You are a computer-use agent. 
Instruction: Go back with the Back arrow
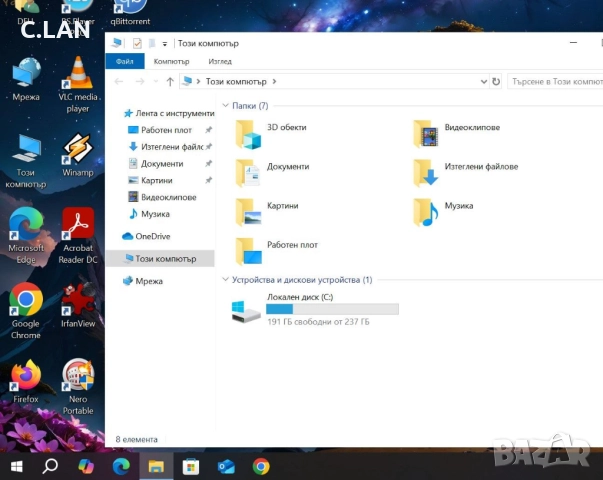tap(119, 82)
